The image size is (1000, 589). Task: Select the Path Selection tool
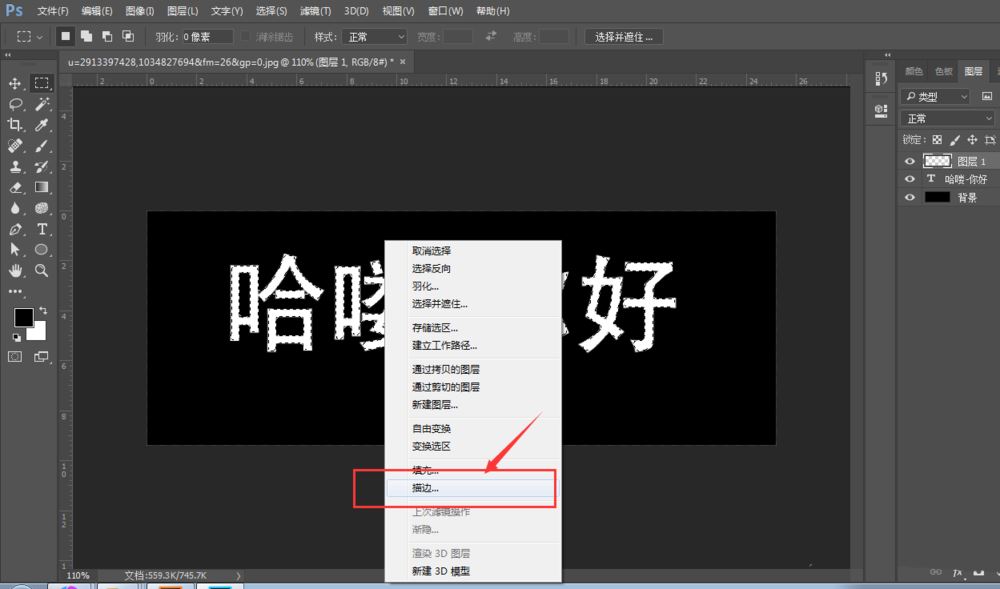point(15,249)
